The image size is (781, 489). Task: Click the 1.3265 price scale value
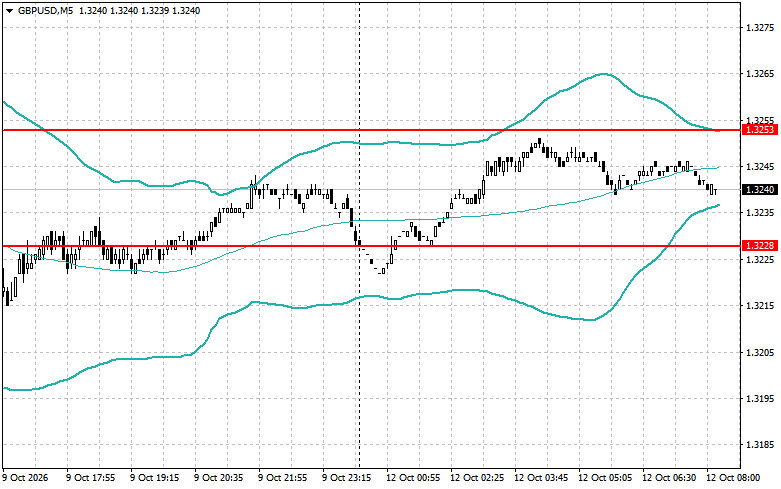(x=761, y=74)
